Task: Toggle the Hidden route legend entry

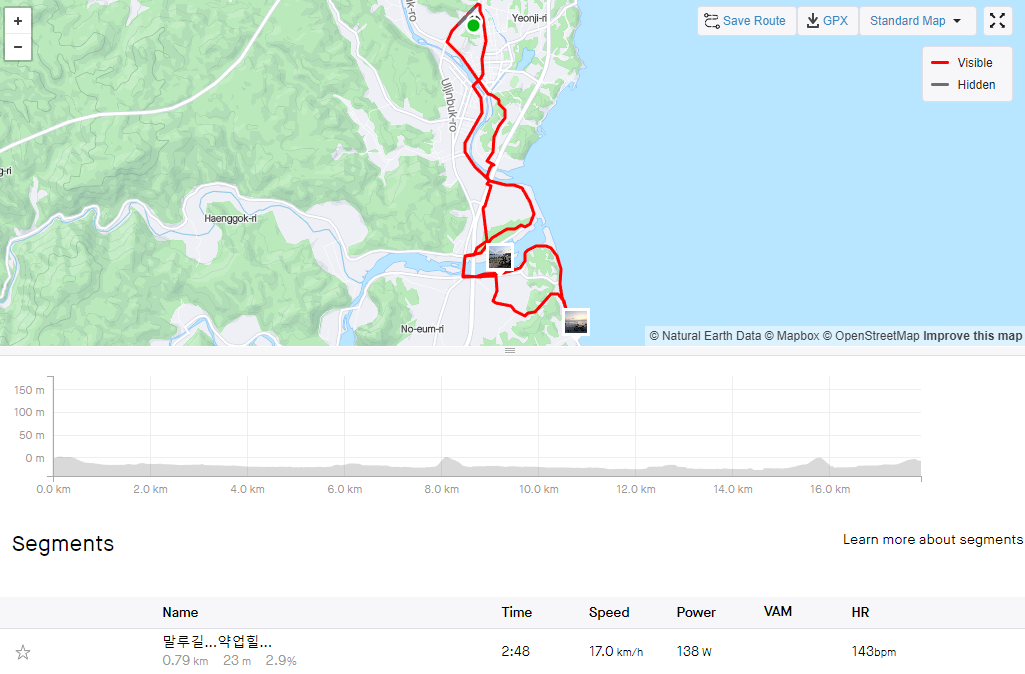Action: click(963, 85)
